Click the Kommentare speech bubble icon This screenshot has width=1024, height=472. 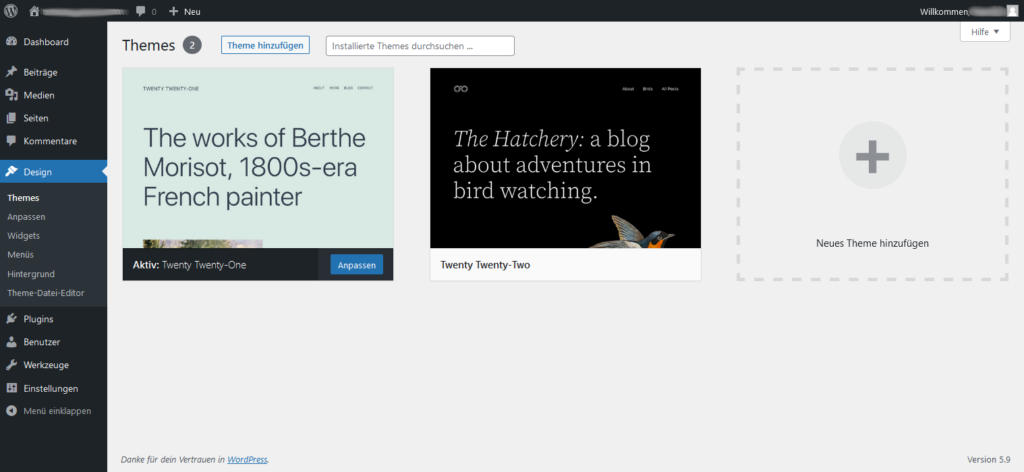[x=11, y=141]
